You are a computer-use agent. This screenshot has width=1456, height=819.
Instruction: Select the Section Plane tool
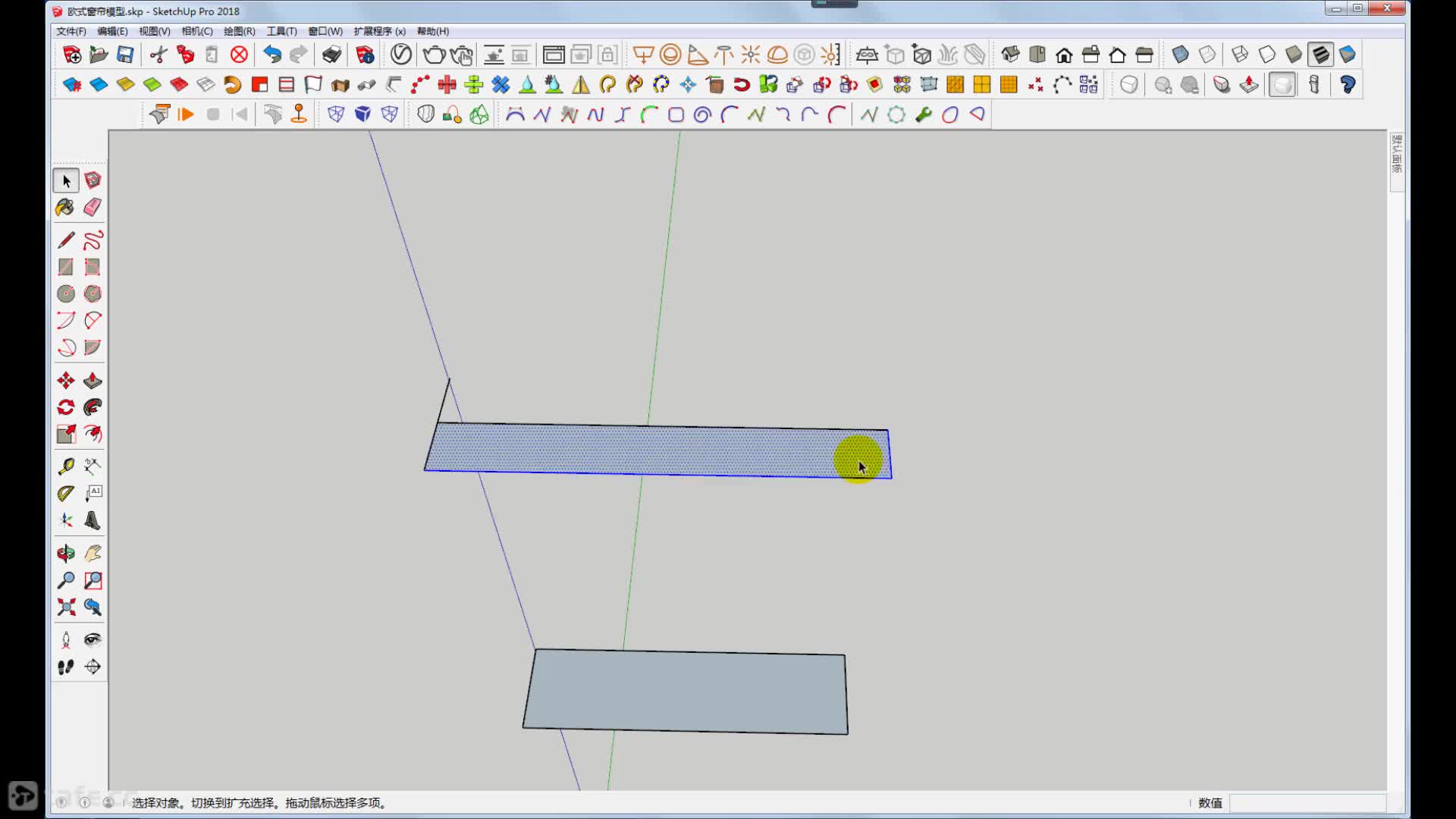point(93,667)
